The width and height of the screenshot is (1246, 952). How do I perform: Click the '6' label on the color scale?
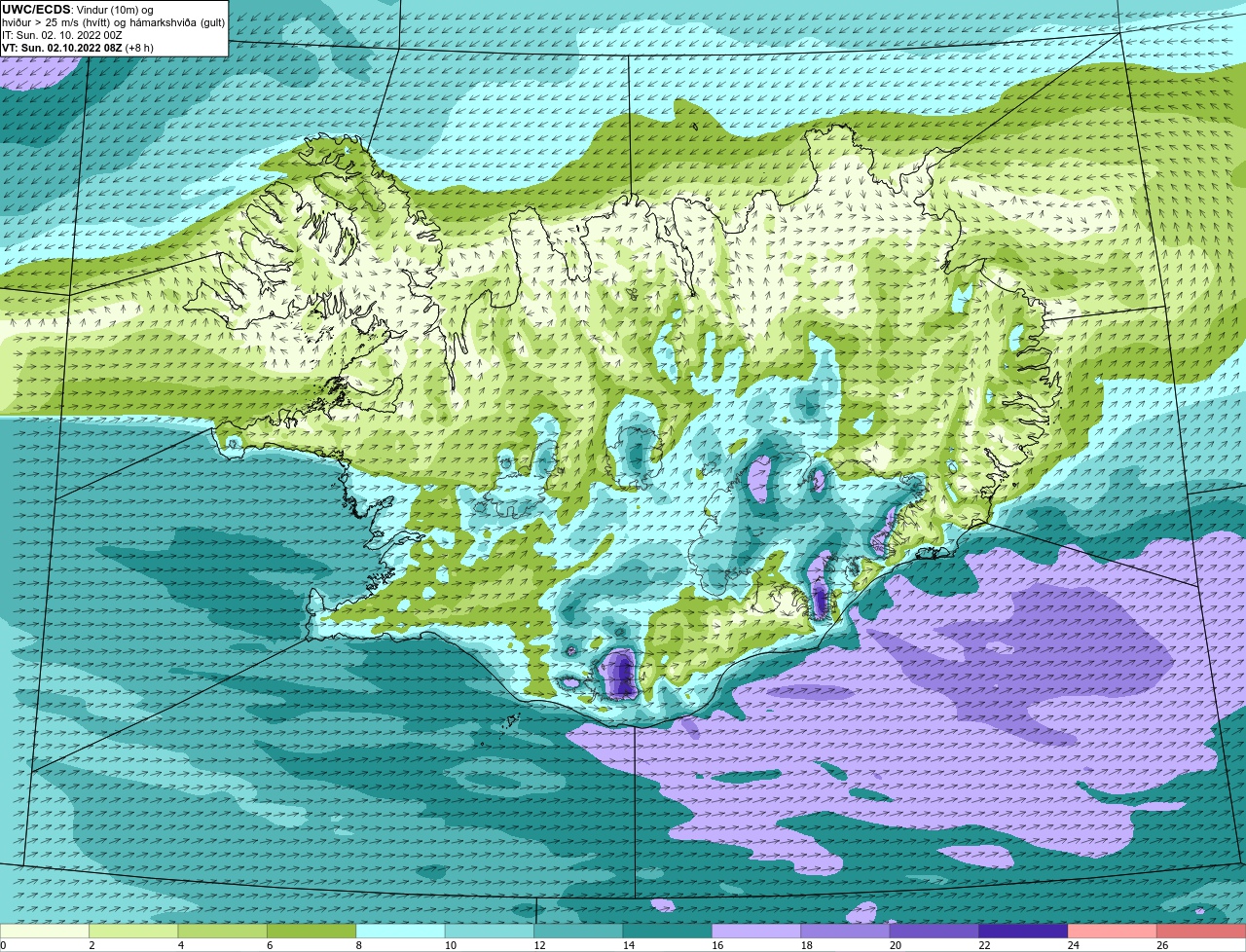click(x=270, y=945)
